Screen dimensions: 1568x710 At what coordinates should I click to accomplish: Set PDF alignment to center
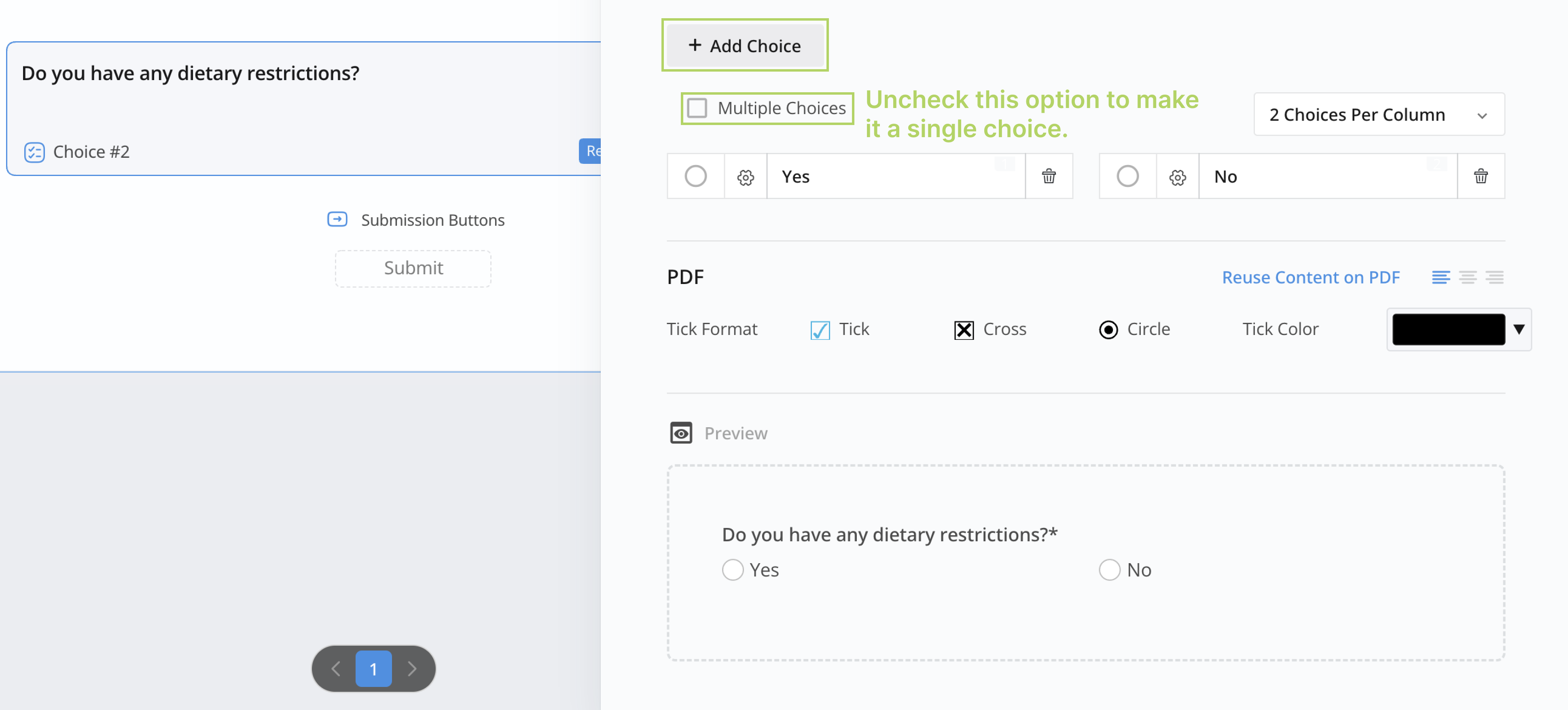pyautogui.click(x=1468, y=278)
